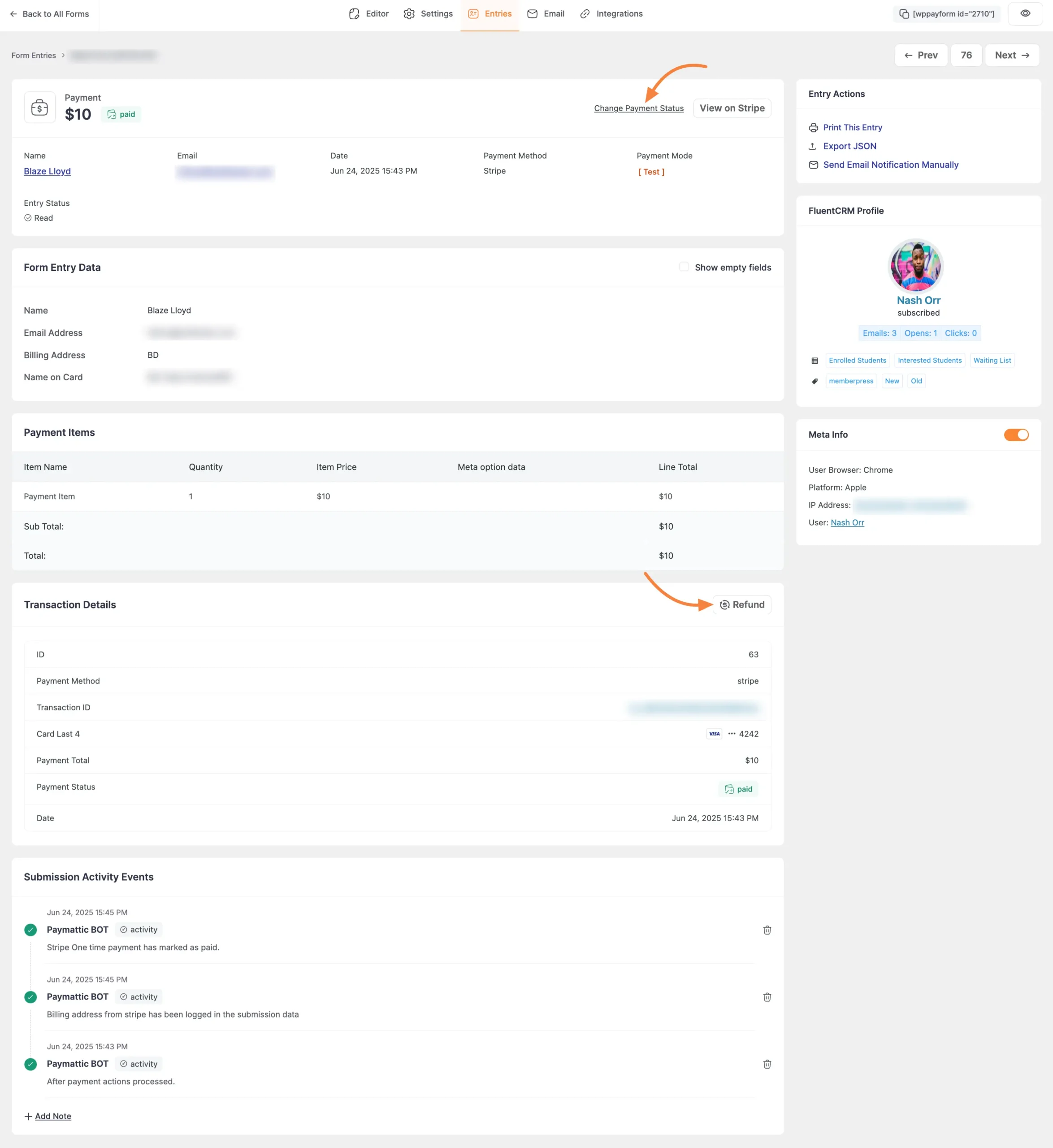Click the payment money bag icon
This screenshot has height=1148, width=1053.
39,107
